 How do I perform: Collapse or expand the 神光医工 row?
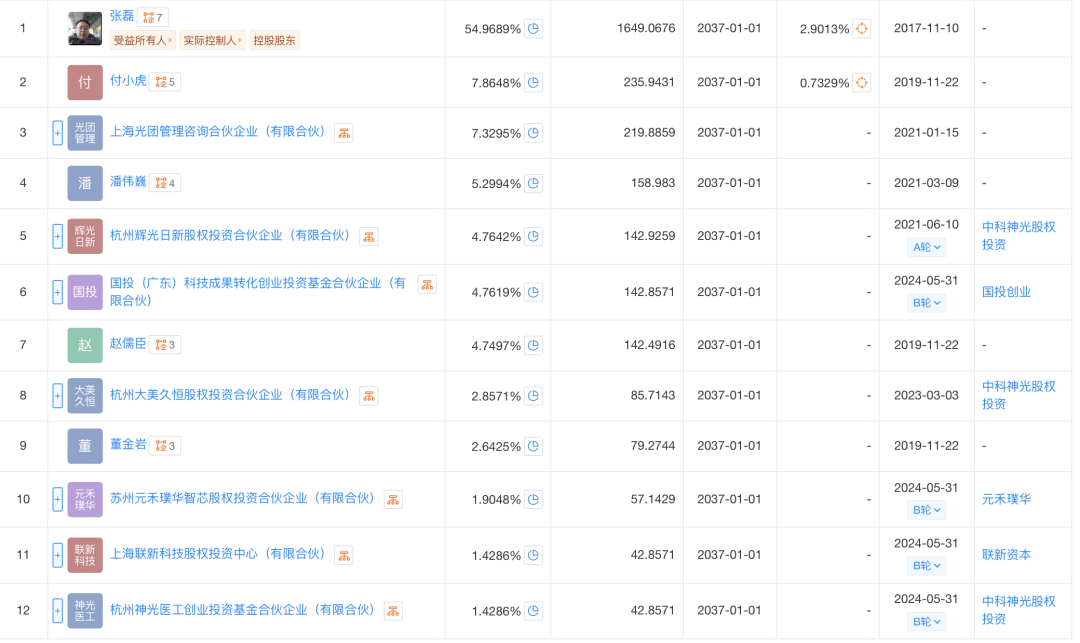pyautogui.click(x=57, y=610)
